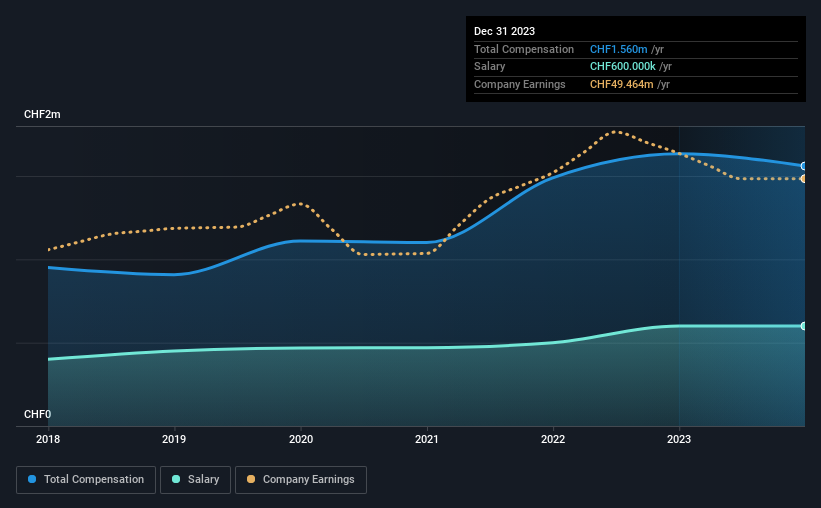Click the teal Salary legend dot
Image resolution: width=821 pixels, height=508 pixels.
176,479
